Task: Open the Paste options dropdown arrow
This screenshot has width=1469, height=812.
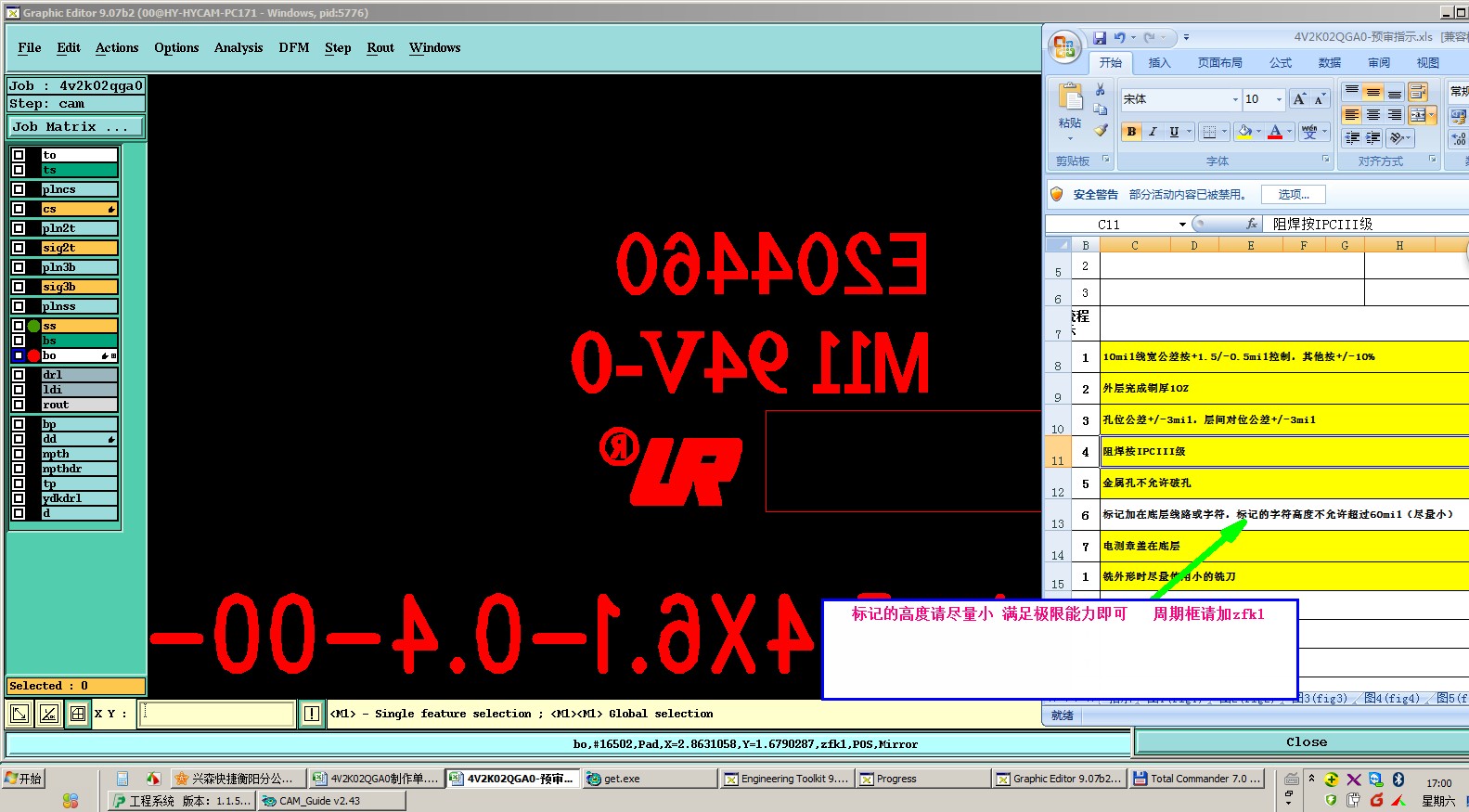Action: point(1070,138)
